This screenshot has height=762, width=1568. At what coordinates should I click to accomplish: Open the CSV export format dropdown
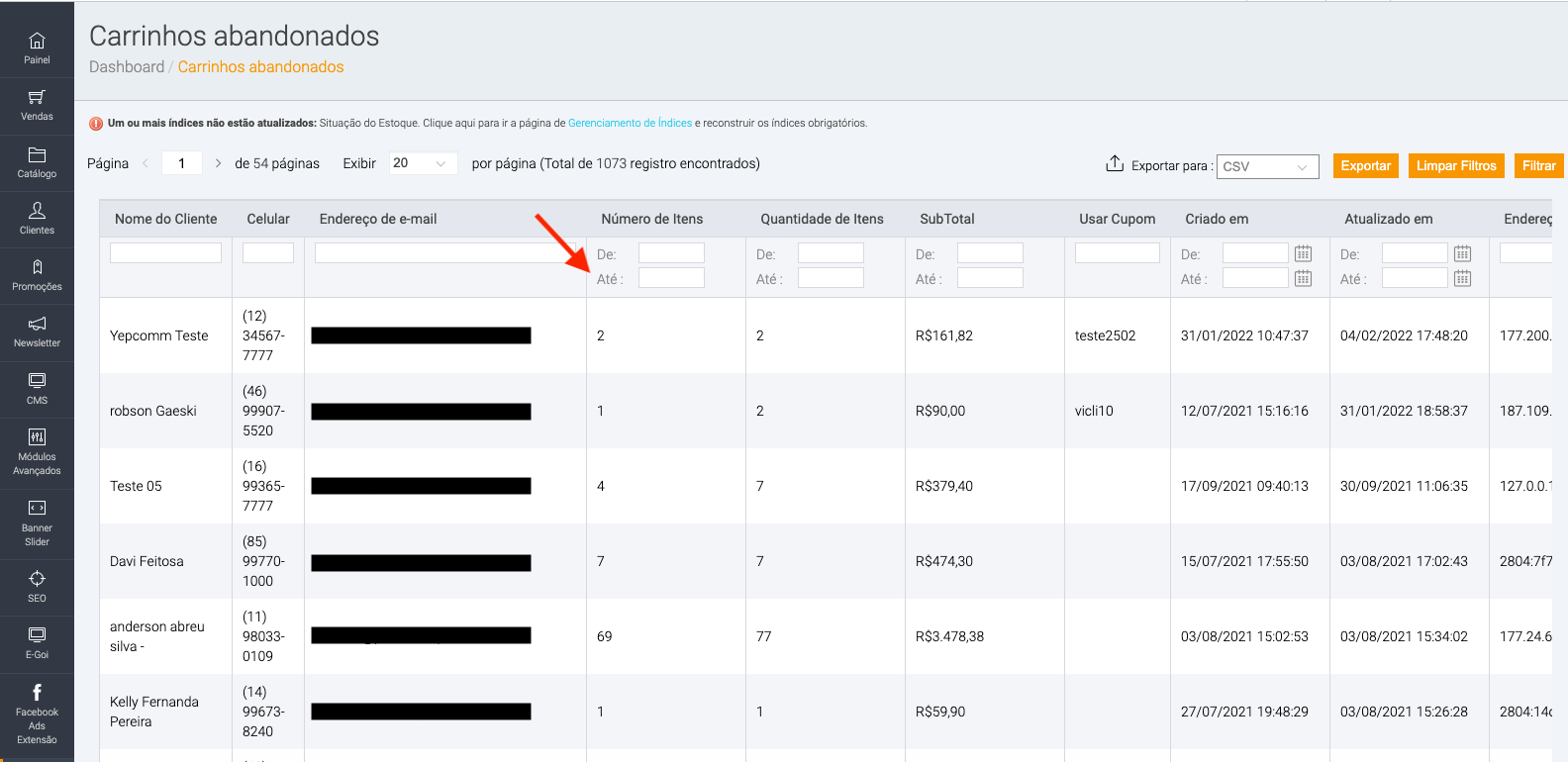pos(1268,166)
